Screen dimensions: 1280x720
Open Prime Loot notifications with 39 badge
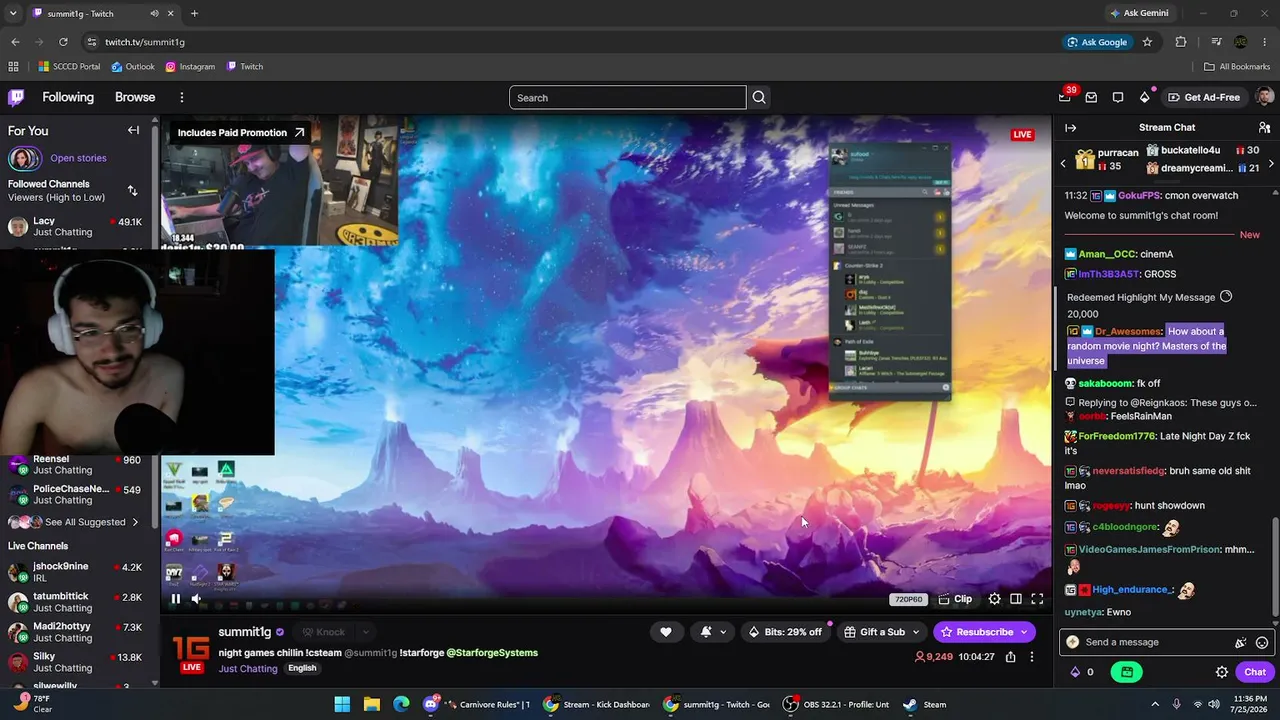pyautogui.click(x=1065, y=97)
